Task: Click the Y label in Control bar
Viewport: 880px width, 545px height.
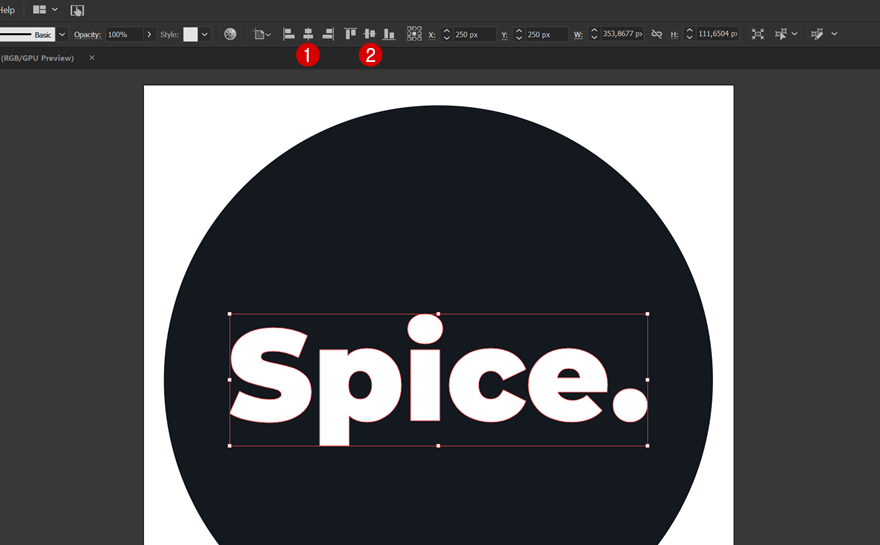Action: click(504, 35)
